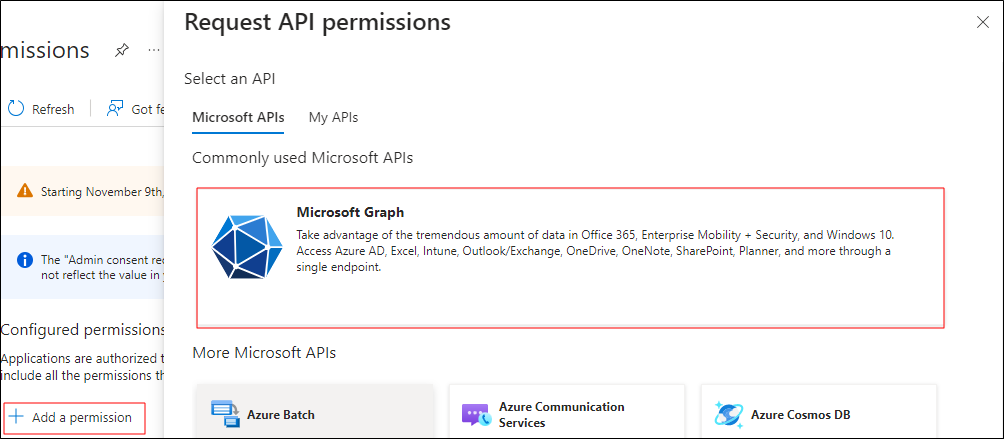Click the orange warning triangle icon
Screen dimensions: 1004x439
tap(25, 192)
